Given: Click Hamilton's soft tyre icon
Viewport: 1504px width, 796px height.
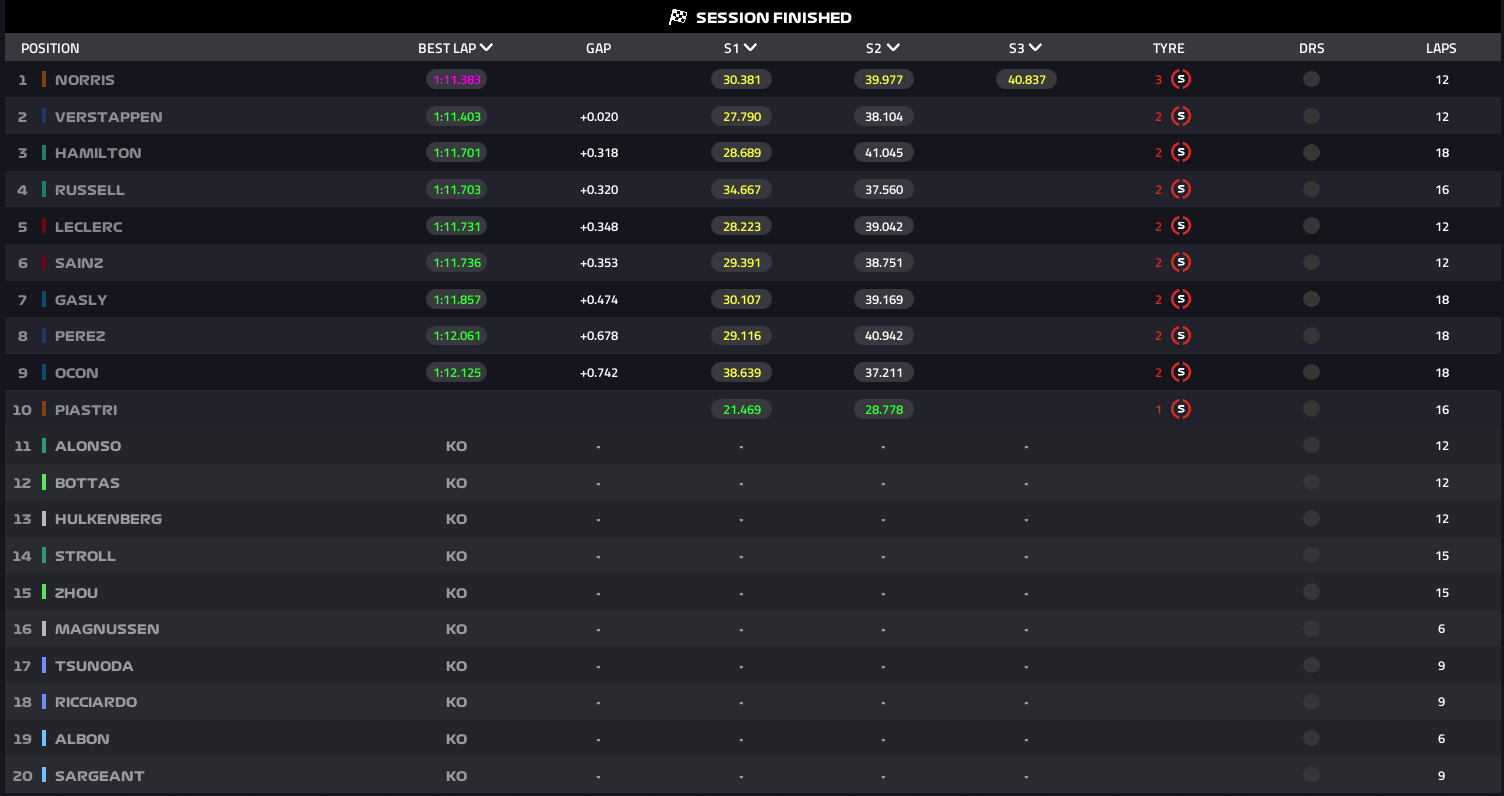Looking at the screenshot, I should pyautogui.click(x=1180, y=153).
